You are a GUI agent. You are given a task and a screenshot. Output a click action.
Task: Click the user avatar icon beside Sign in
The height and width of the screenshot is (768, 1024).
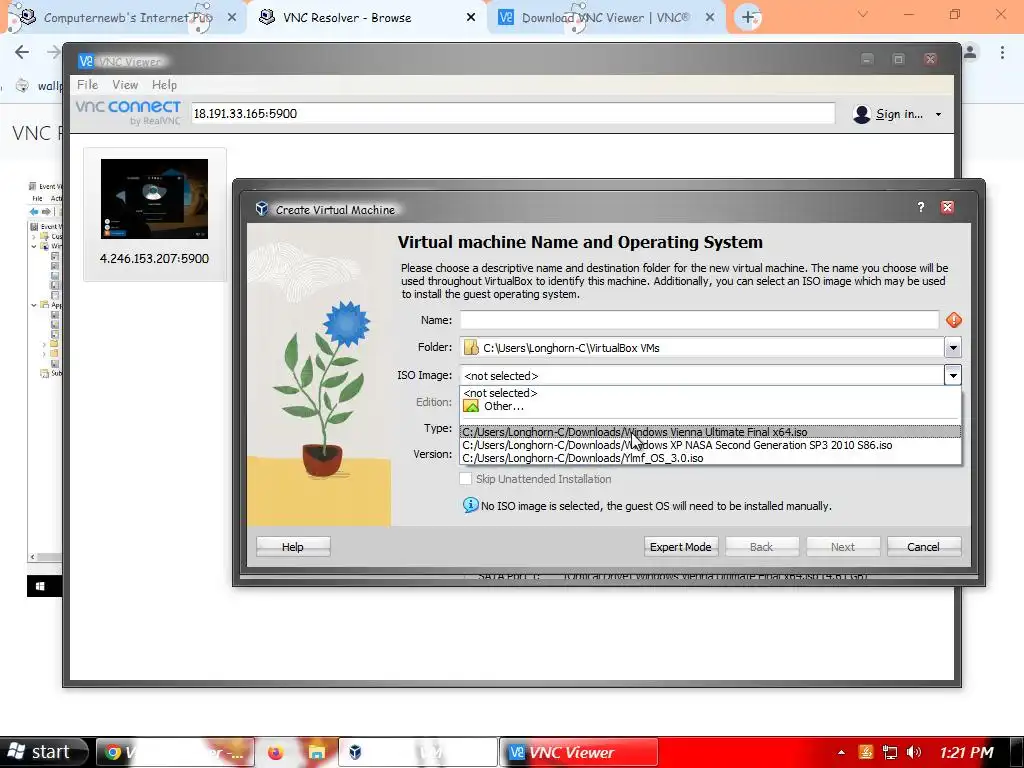coord(861,114)
